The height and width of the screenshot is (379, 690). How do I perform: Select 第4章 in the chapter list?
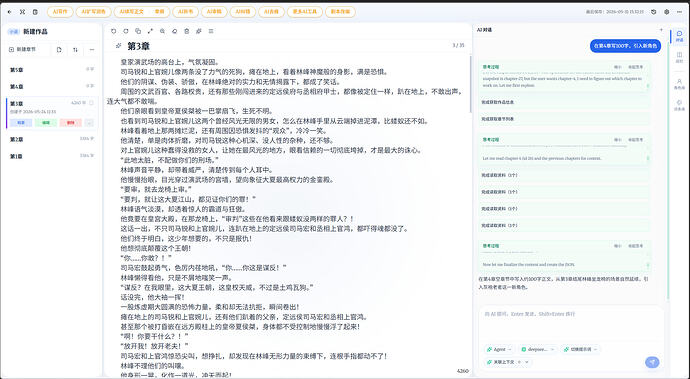52,87
